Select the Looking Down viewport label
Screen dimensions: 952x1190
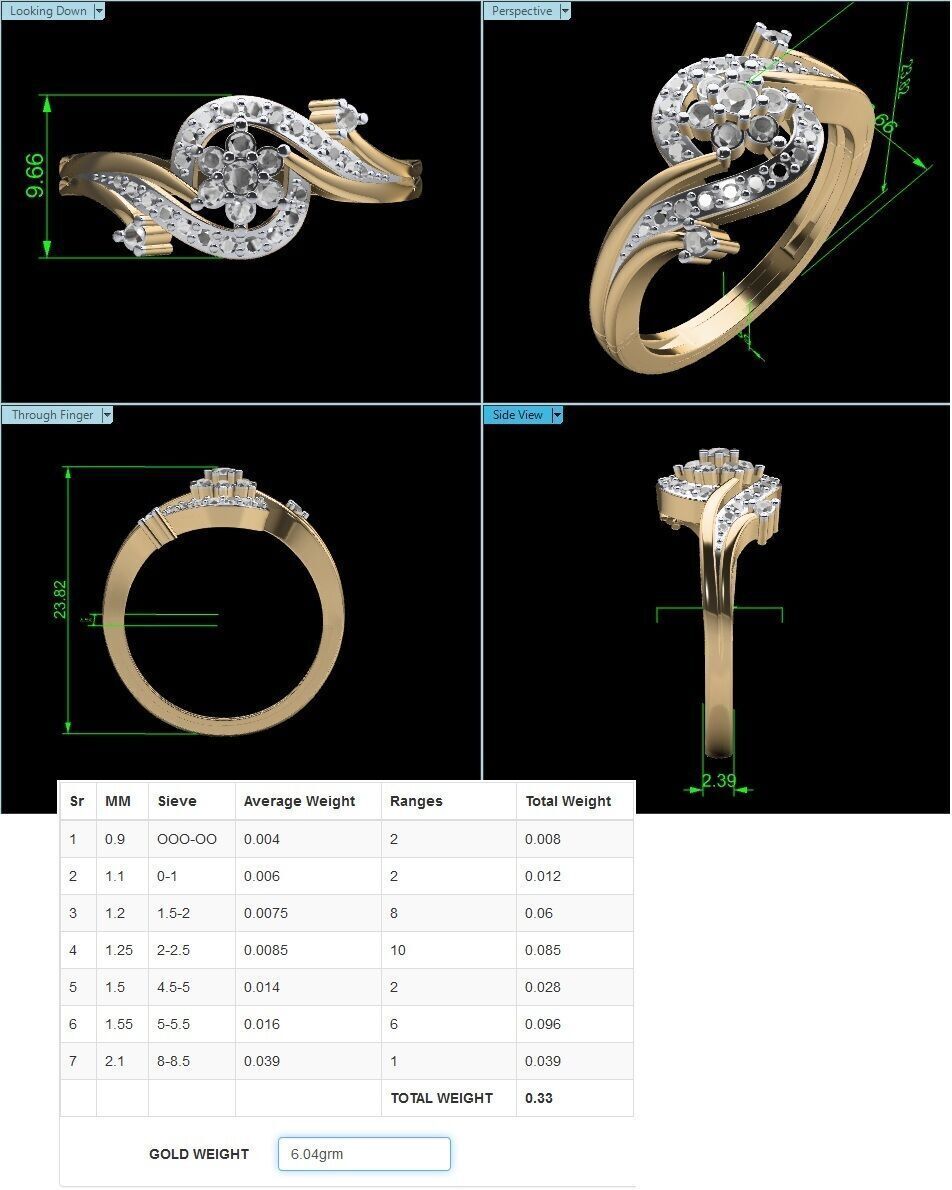tap(48, 11)
